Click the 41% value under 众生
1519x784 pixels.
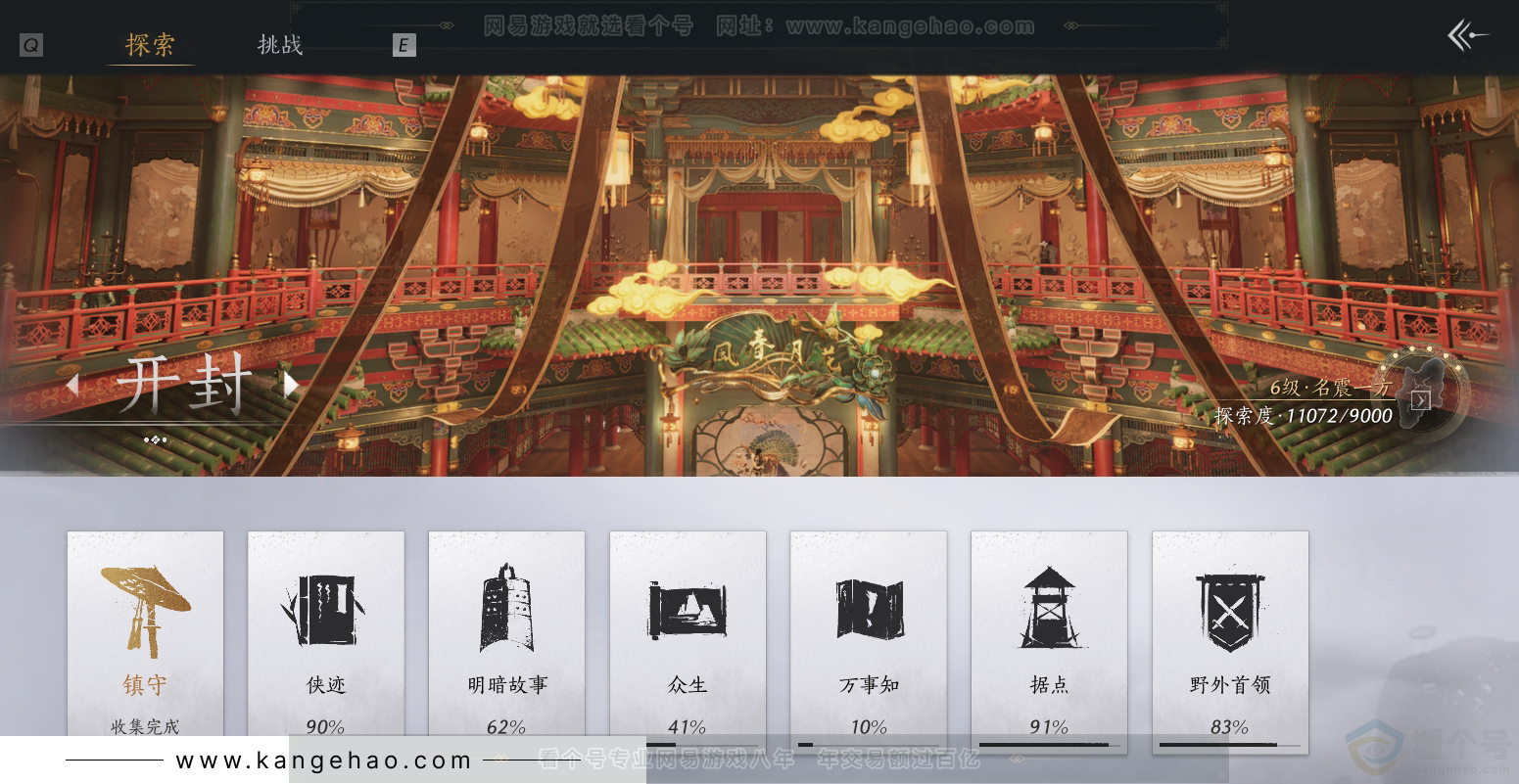[x=687, y=726]
